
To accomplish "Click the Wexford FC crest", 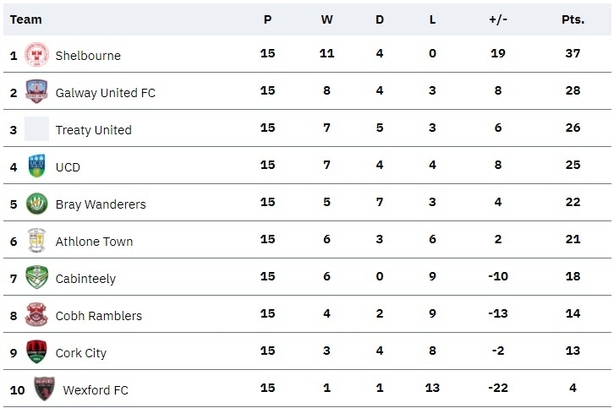I will tap(44, 389).
